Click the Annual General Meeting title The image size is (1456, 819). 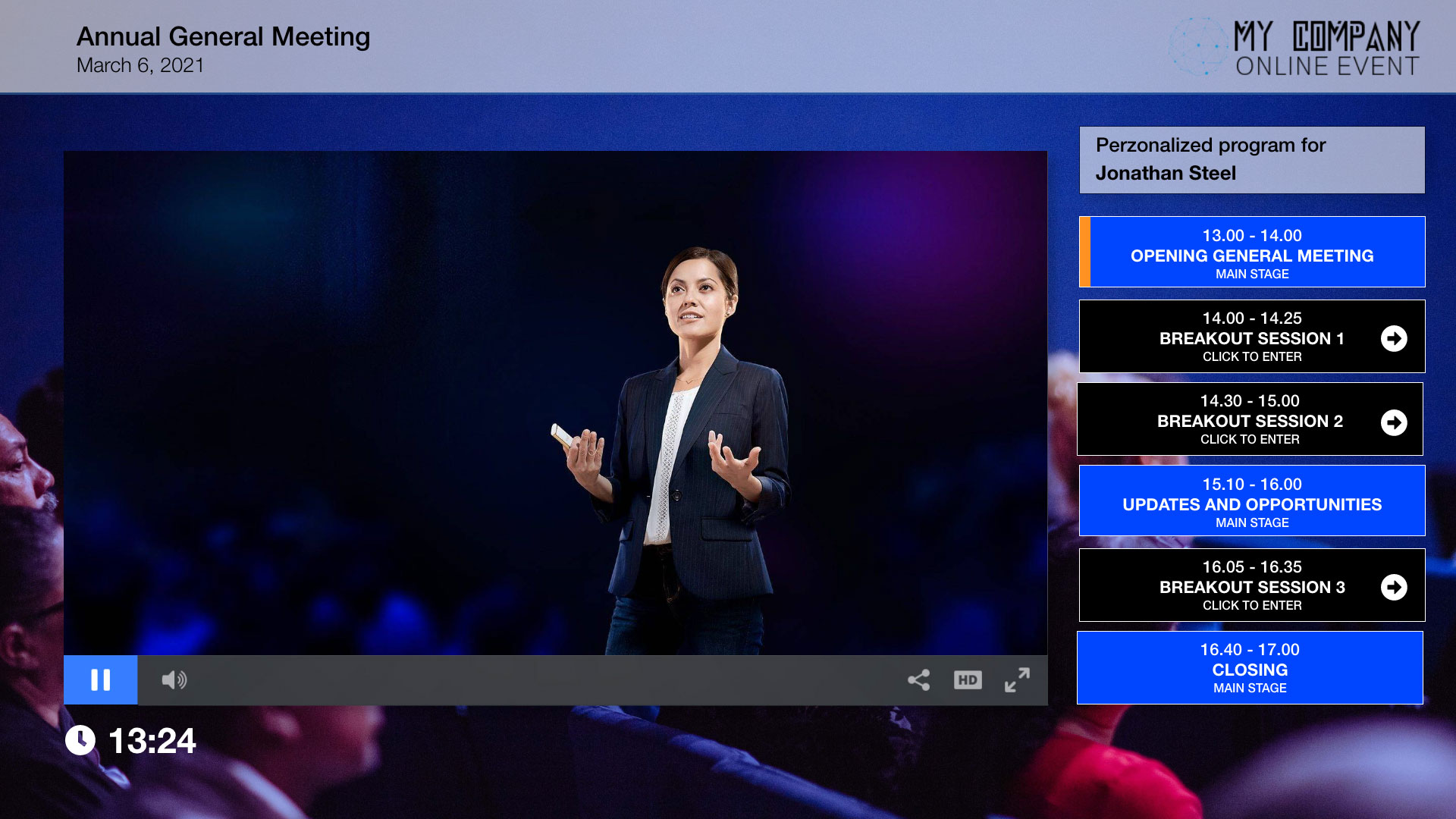tap(223, 36)
